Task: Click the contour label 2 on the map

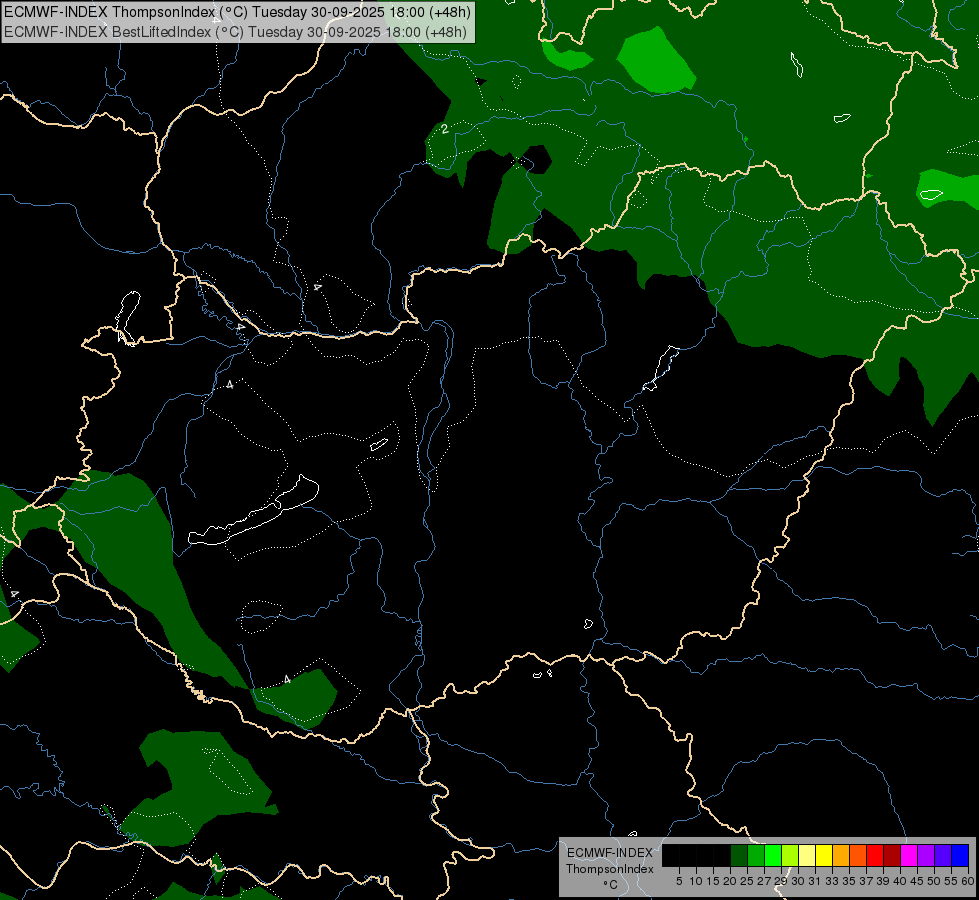Action: click(445, 129)
